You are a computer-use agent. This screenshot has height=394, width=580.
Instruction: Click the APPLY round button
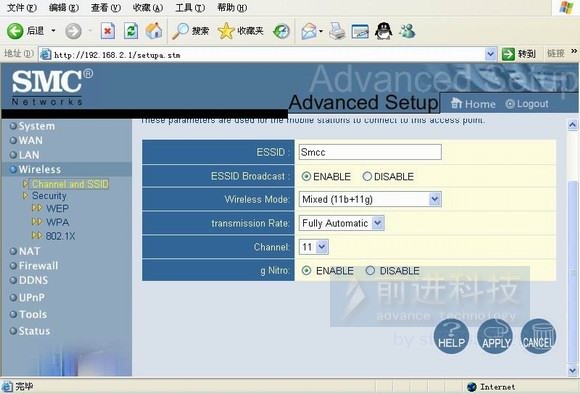[x=495, y=336]
